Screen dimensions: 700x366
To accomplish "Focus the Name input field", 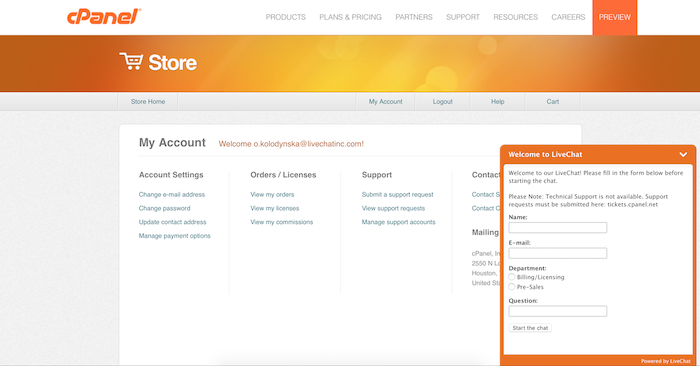I will (x=558, y=228).
